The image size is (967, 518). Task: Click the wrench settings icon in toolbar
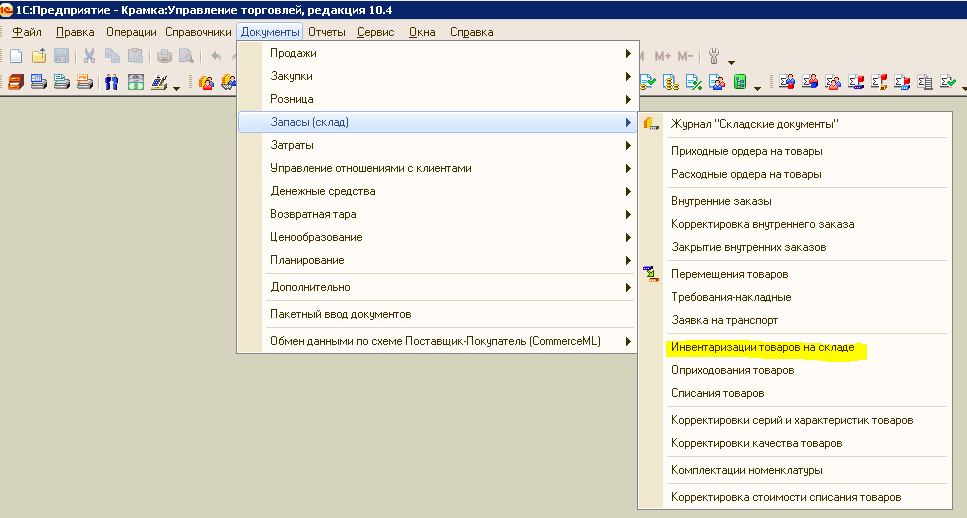[x=714, y=56]
